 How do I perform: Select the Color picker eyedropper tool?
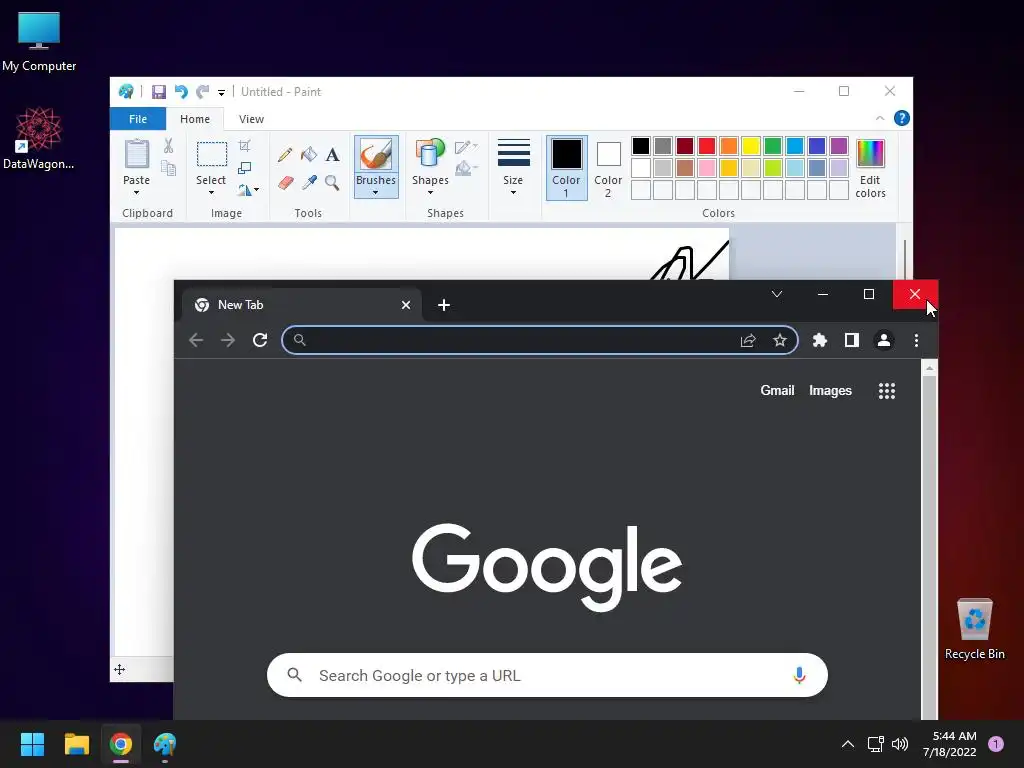click(x=309, y=182)
